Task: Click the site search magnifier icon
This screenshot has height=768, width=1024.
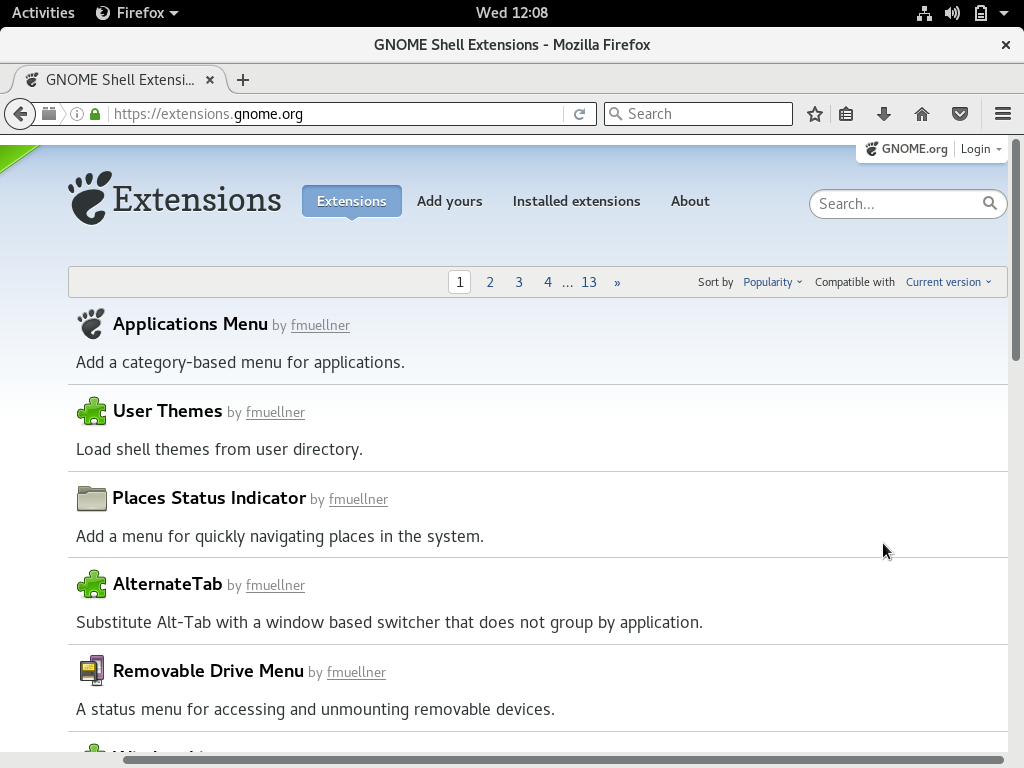Action: (x=989, y=203)
